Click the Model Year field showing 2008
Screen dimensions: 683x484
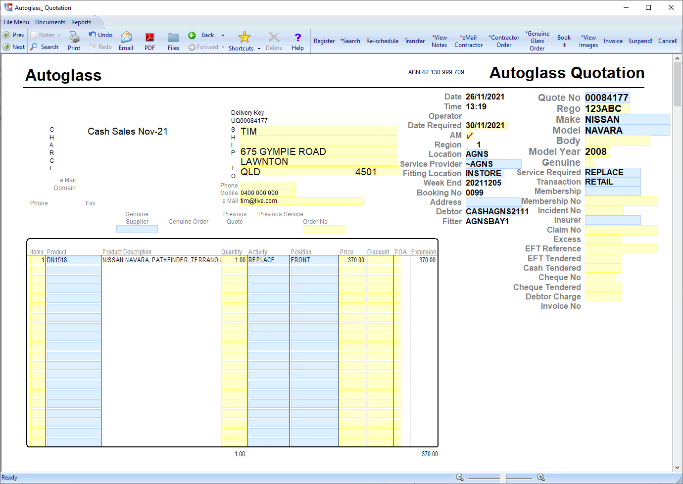pos(597,152)
